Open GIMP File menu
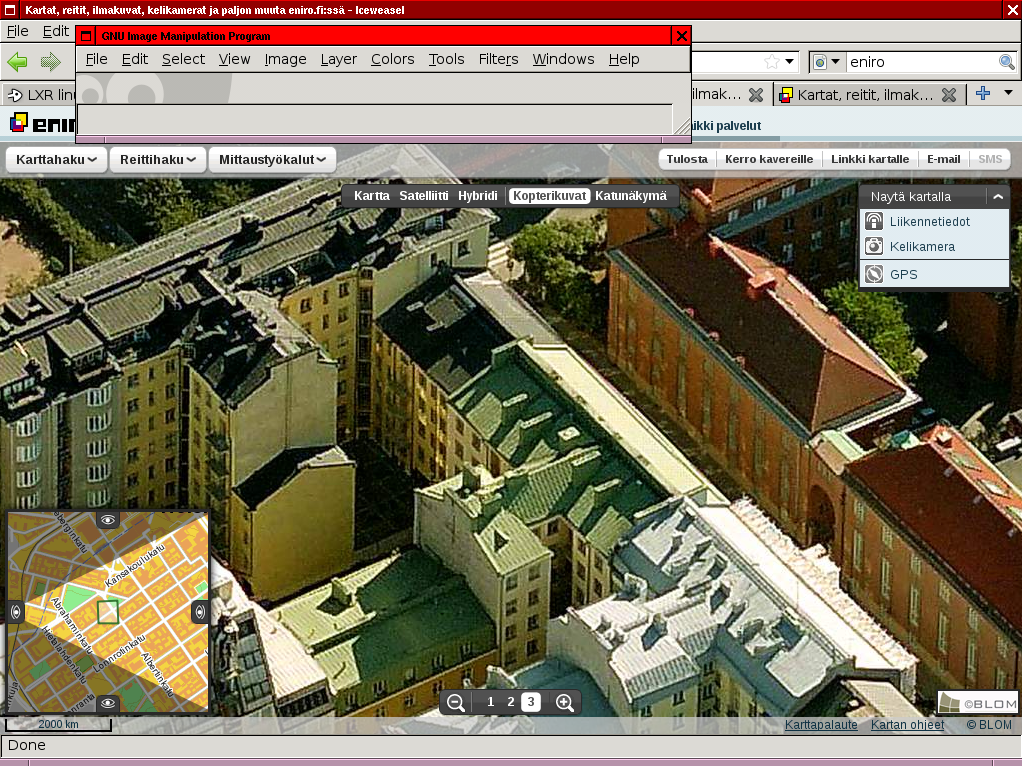1022x766 pixels. [x=96, y=59]
